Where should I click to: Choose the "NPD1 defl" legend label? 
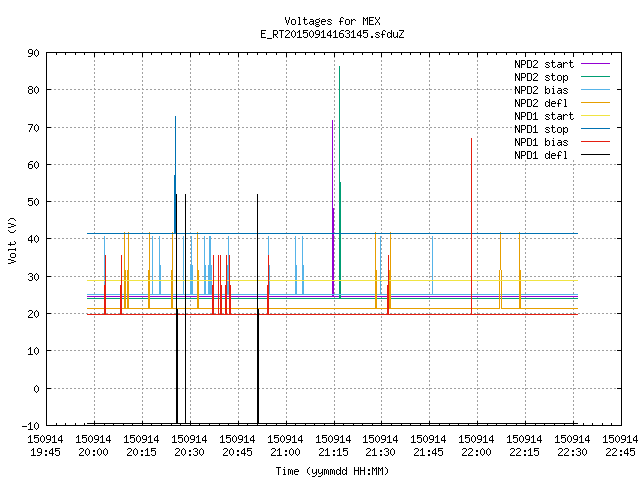pos(541,156)
